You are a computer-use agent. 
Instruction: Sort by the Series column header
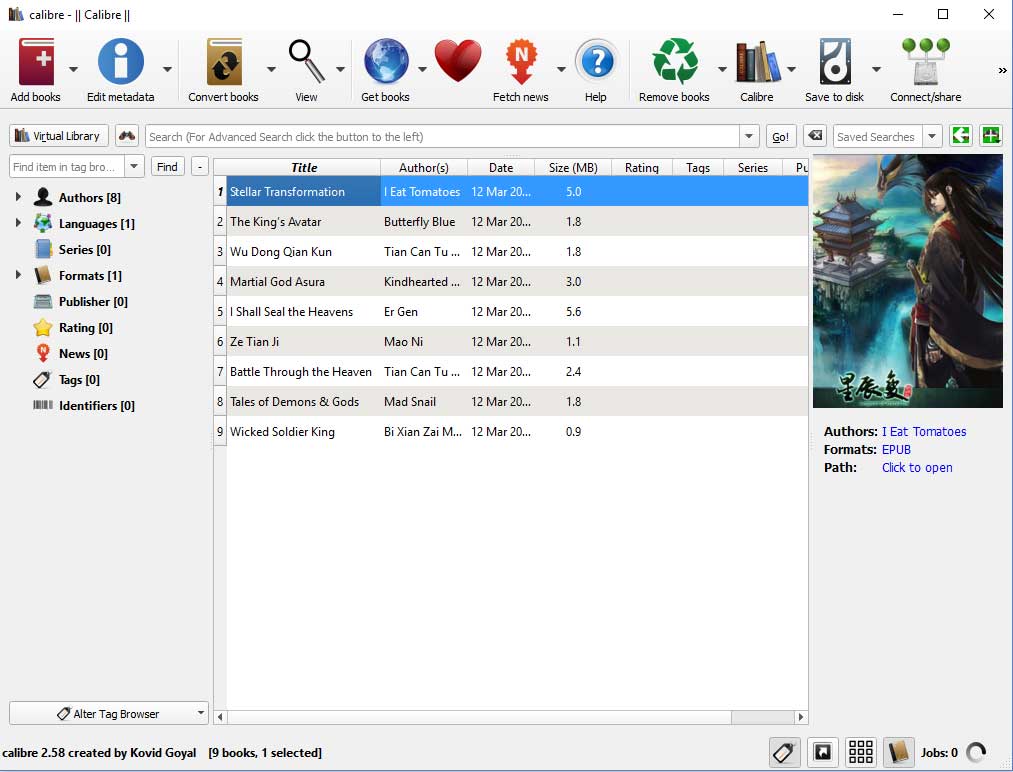753,167
